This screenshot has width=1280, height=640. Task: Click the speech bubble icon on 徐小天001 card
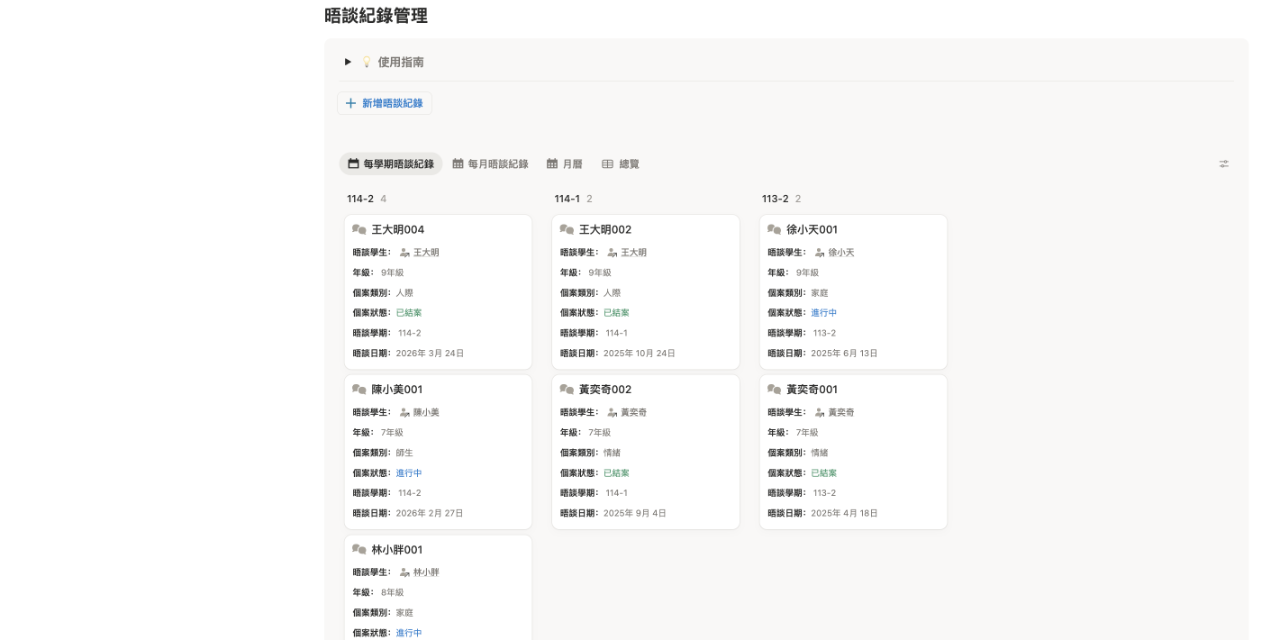772,228
